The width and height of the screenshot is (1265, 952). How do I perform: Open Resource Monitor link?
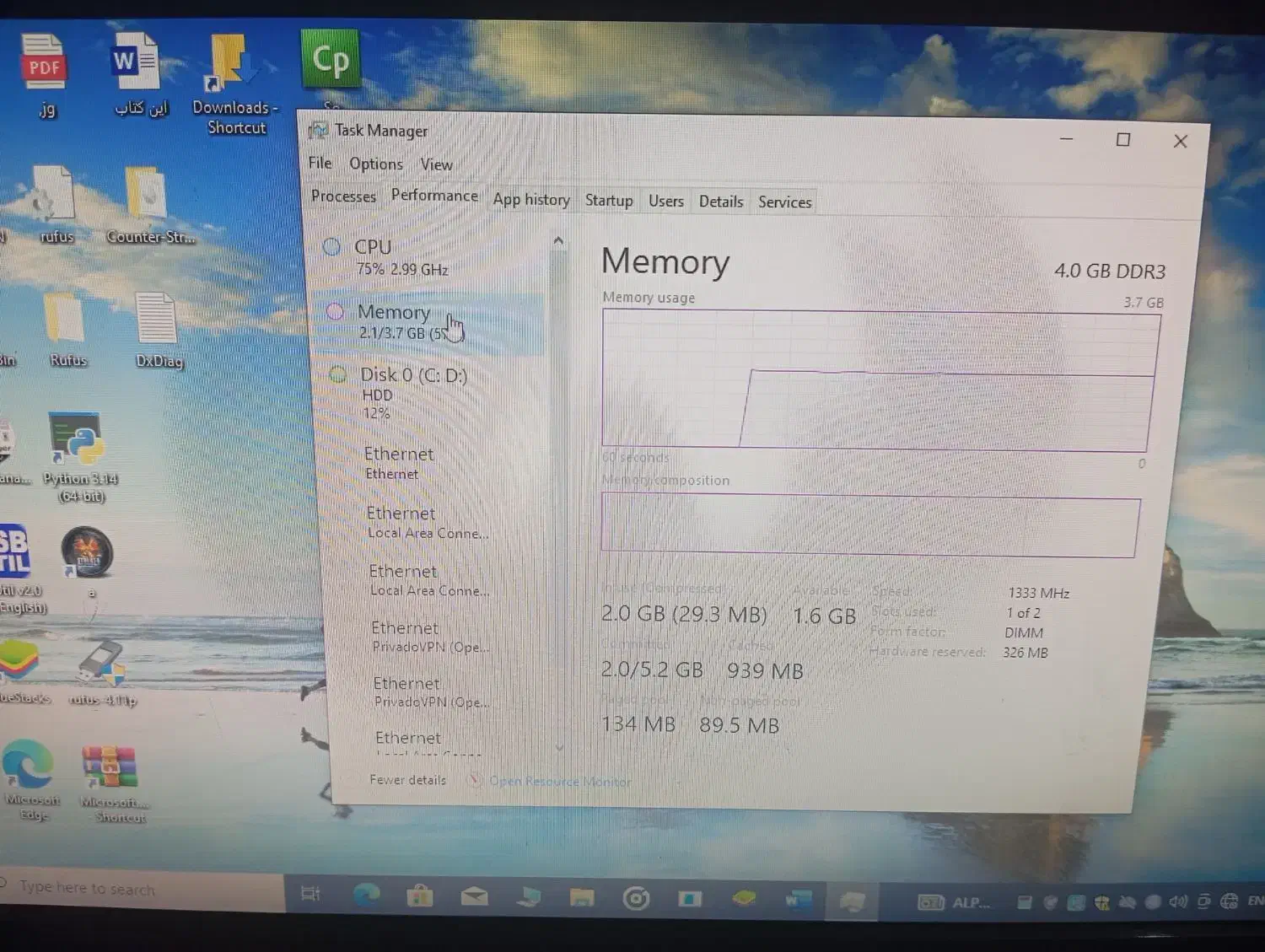click(x=559, y=782)
